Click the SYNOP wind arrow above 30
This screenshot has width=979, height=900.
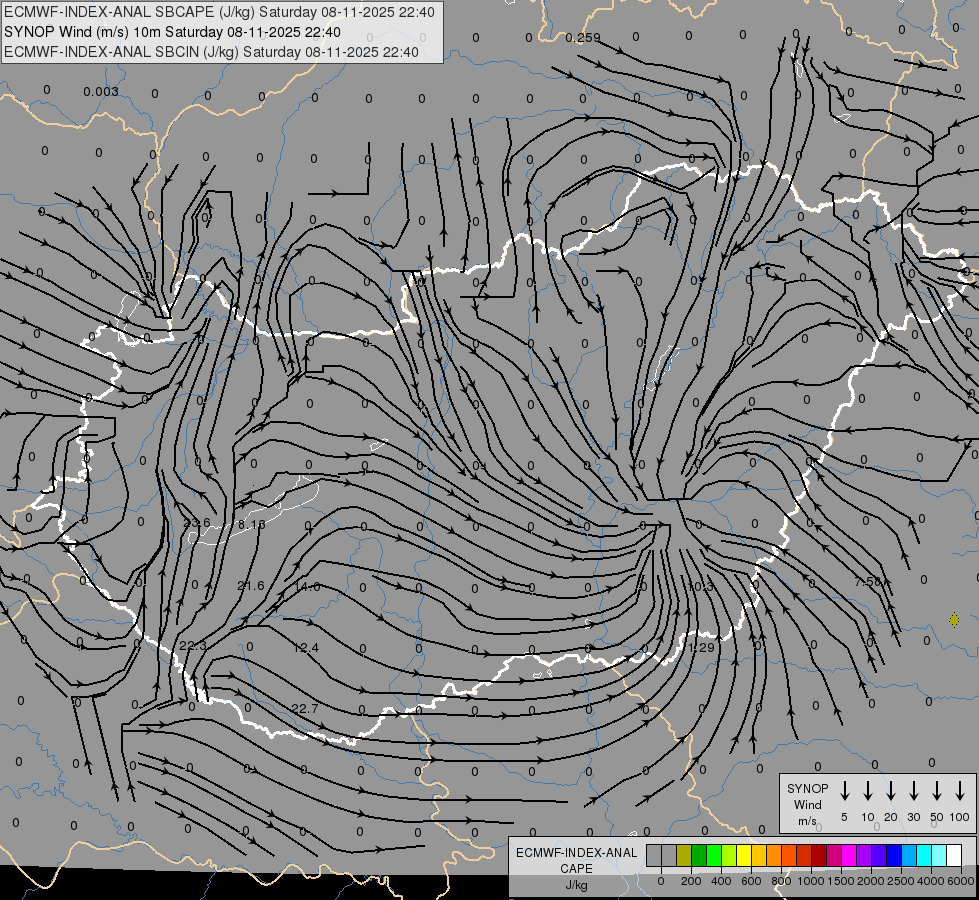point(914,791)
